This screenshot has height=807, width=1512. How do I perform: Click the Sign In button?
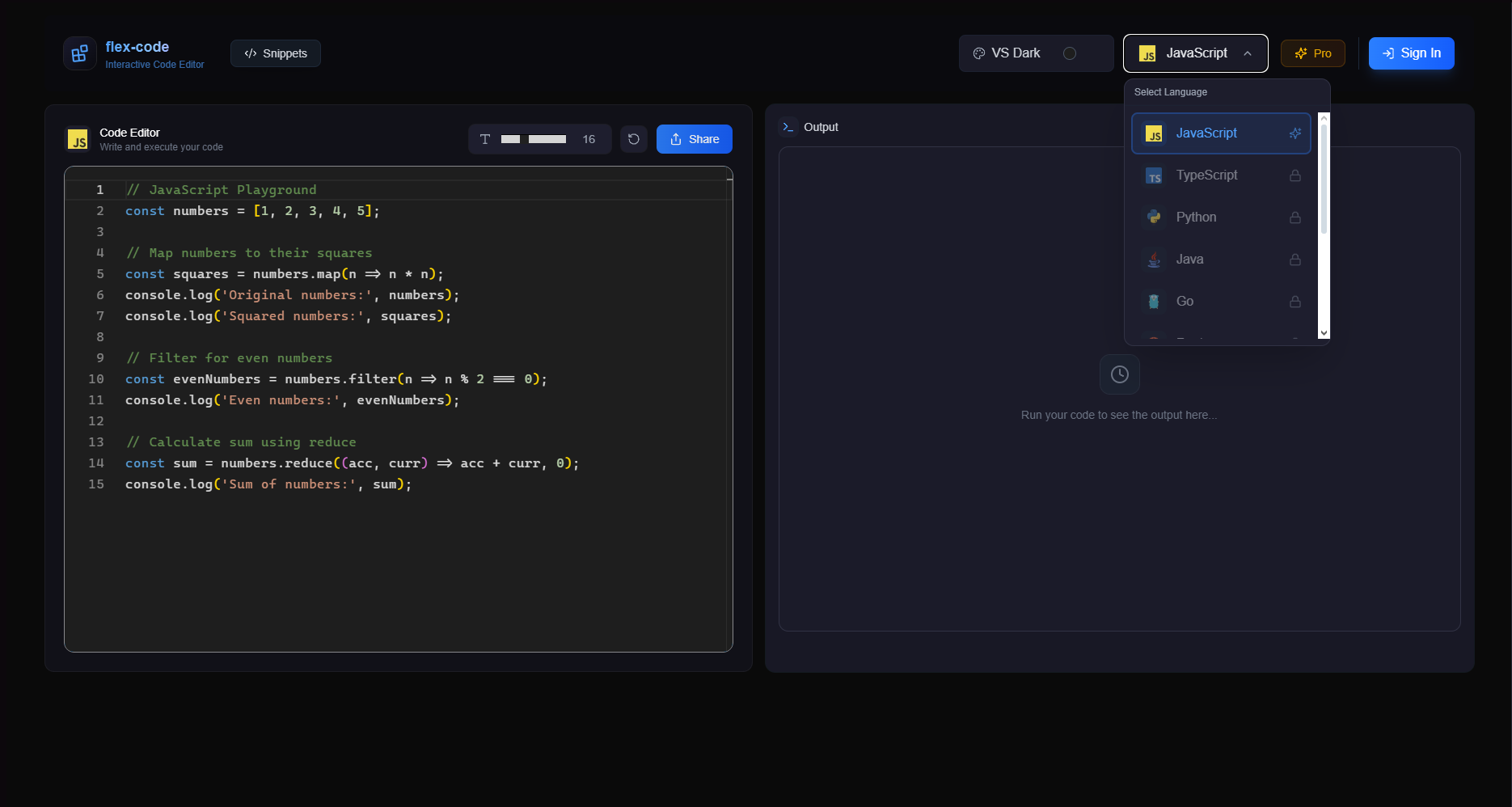(1412, 53)
